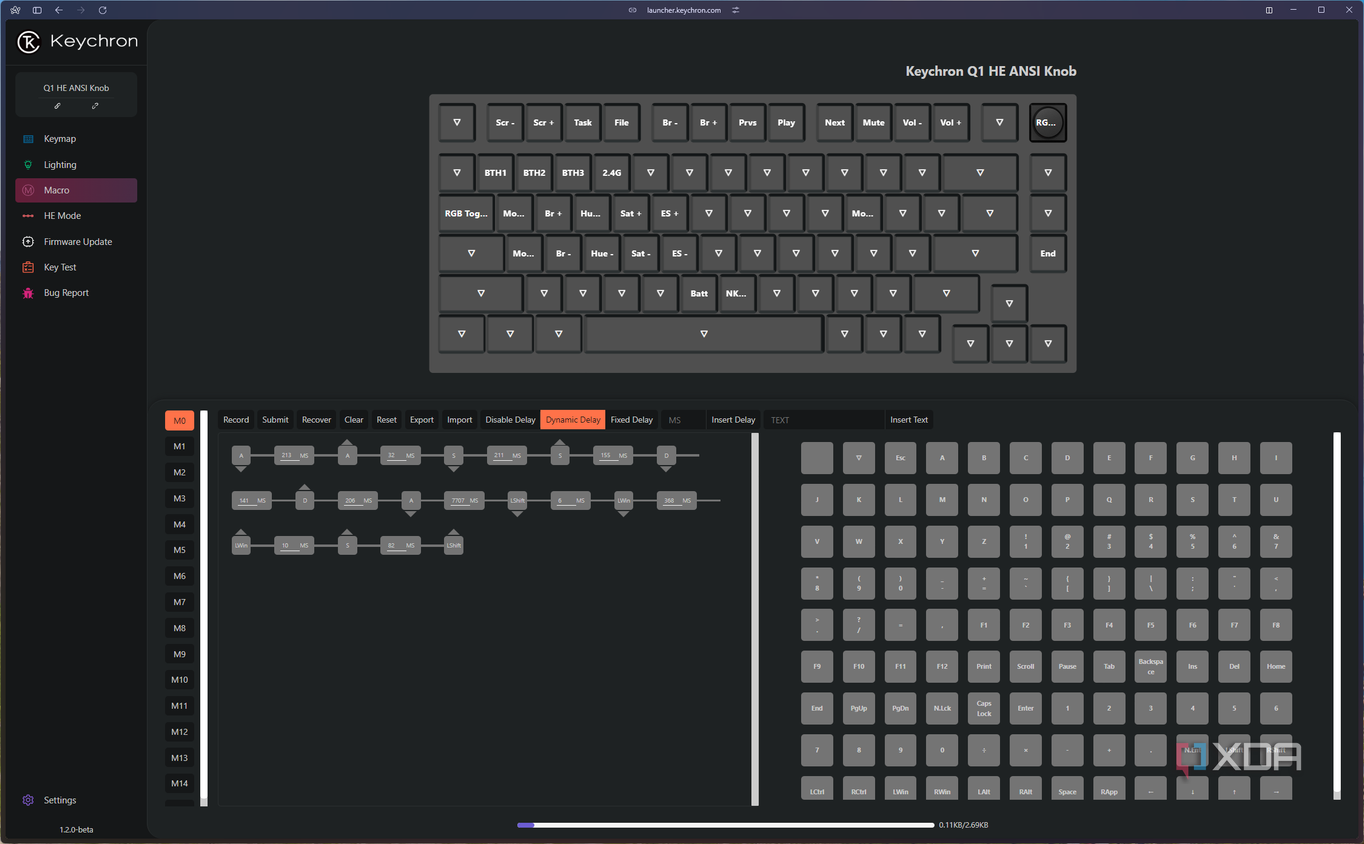
Task: Select the BTH1 key on keyboard layout
Action: tap(495, 173)
